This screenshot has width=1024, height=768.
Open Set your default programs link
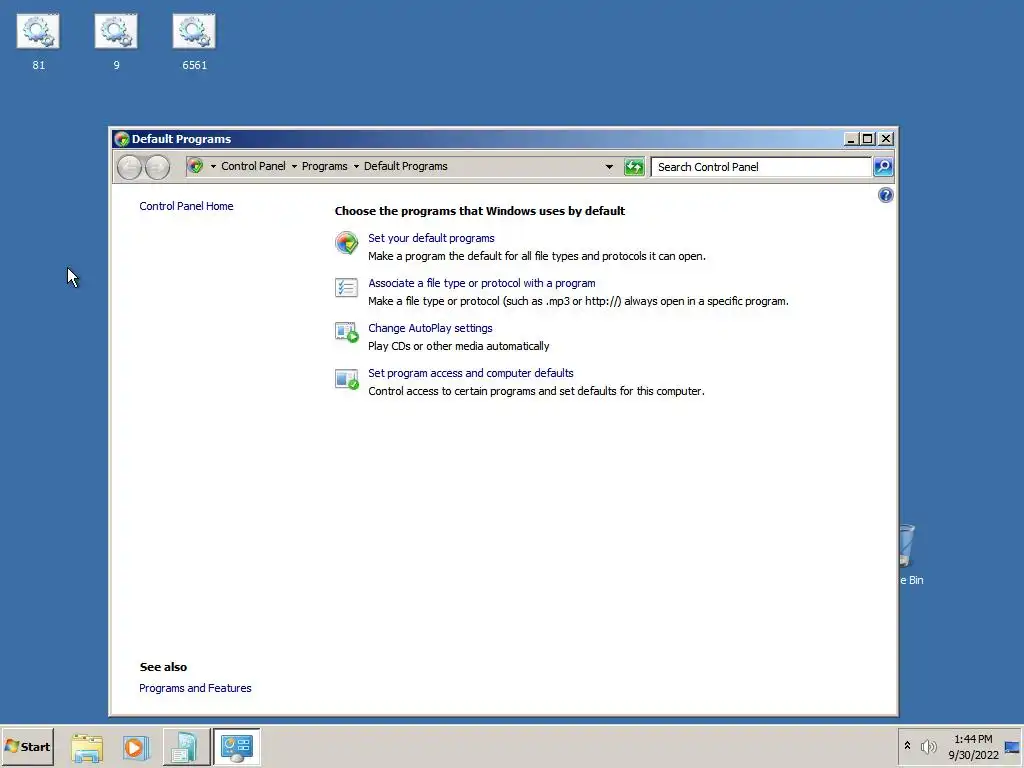point(431,238)
